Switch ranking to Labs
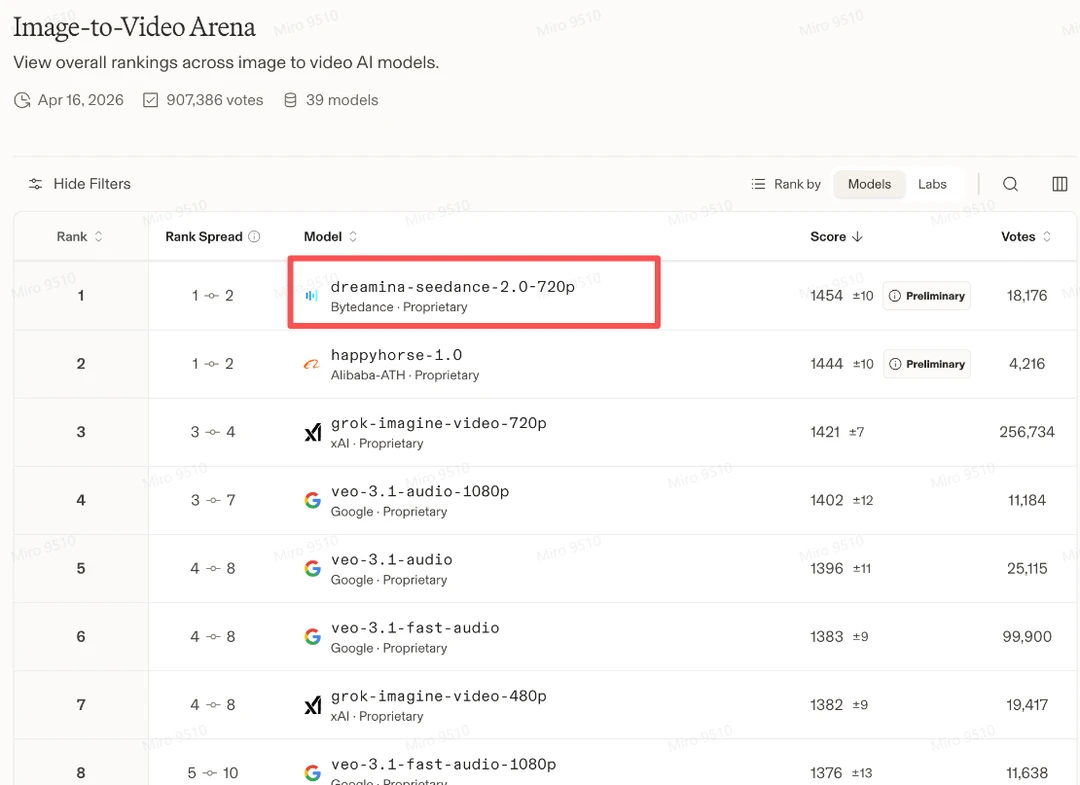 932,184
